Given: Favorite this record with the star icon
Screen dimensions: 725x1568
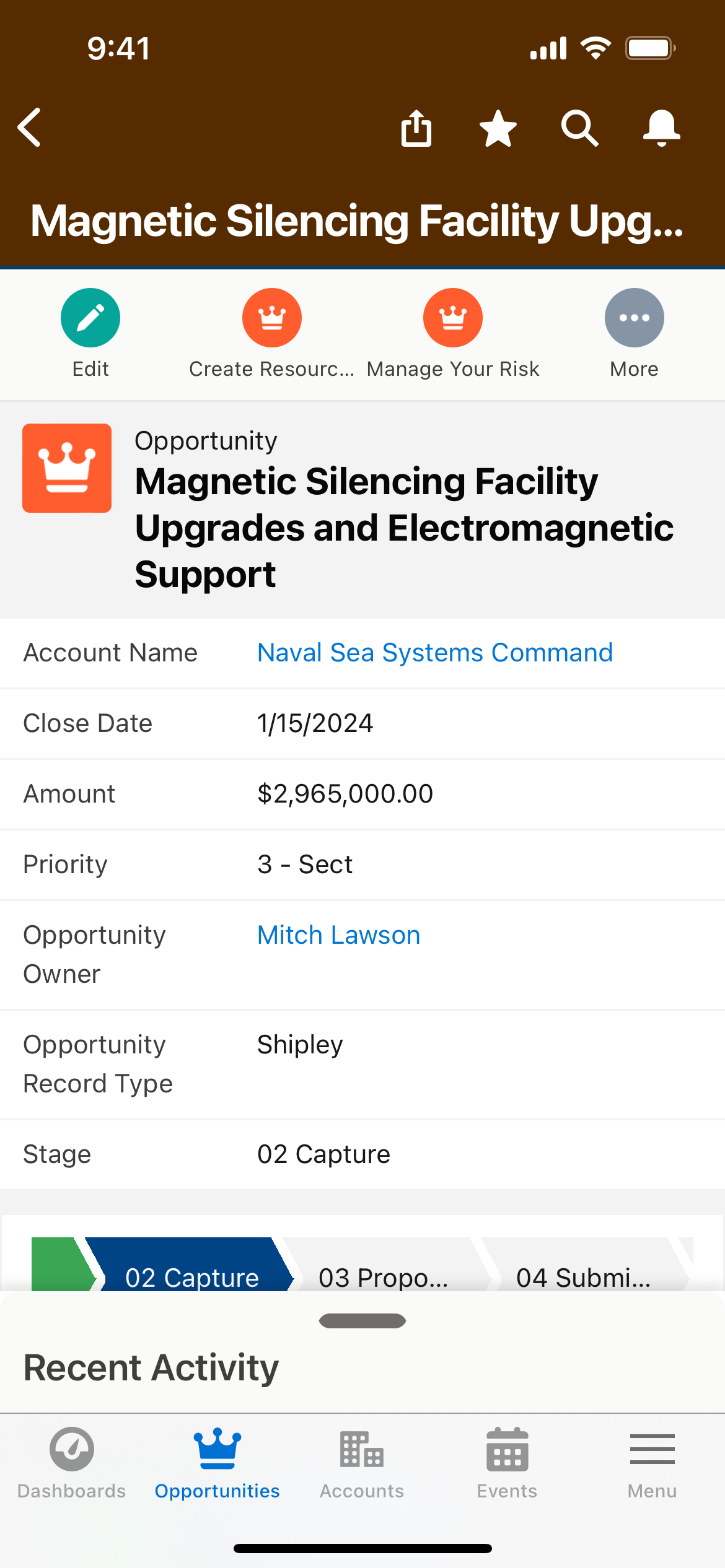Looking at the screenshot, I should [498, 128].
